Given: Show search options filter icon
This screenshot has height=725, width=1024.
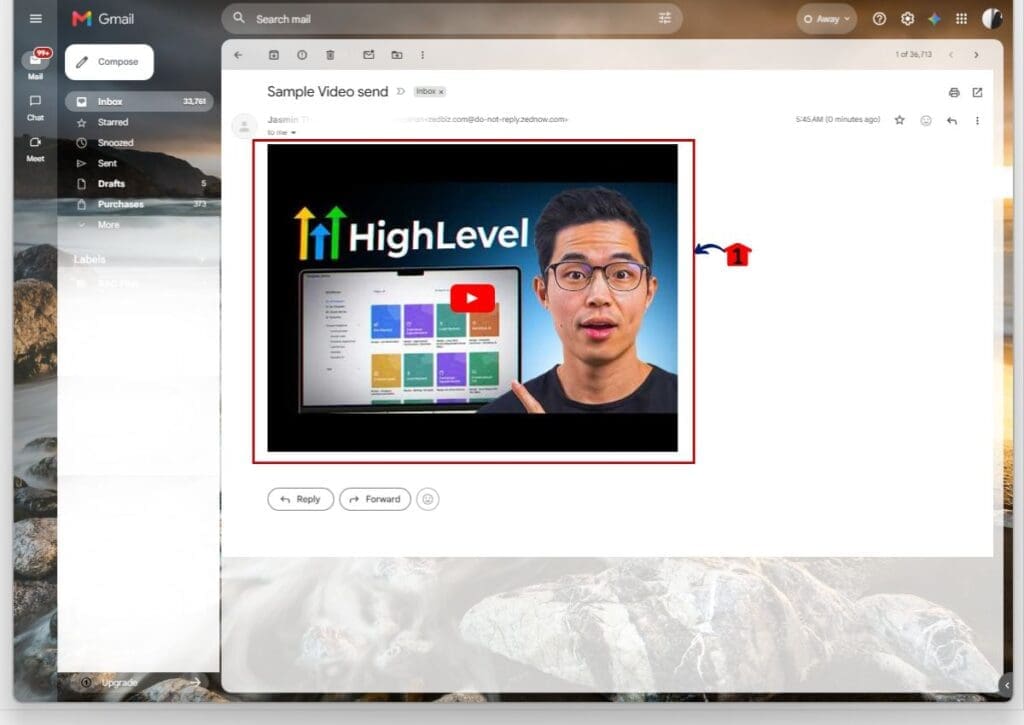Looking at the screenshot, I should tap(665, 18).
